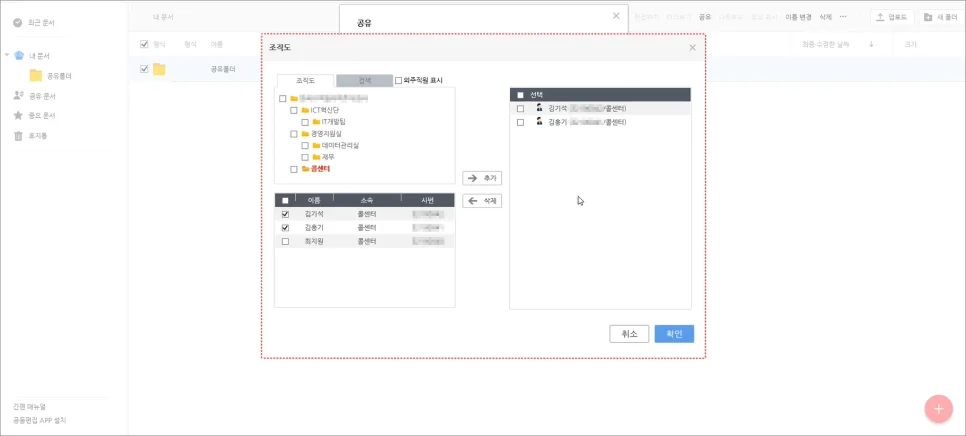Click the 공유폴더 folder icon in sidebar tree
The height and width of the screenshot is (436, 966).
(36, 76)
